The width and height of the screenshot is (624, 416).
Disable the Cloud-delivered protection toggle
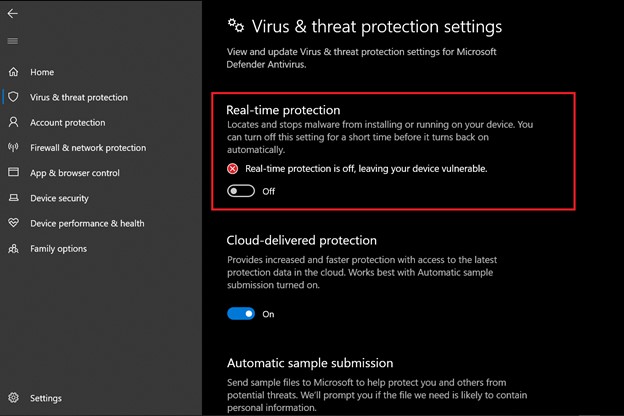241,314
